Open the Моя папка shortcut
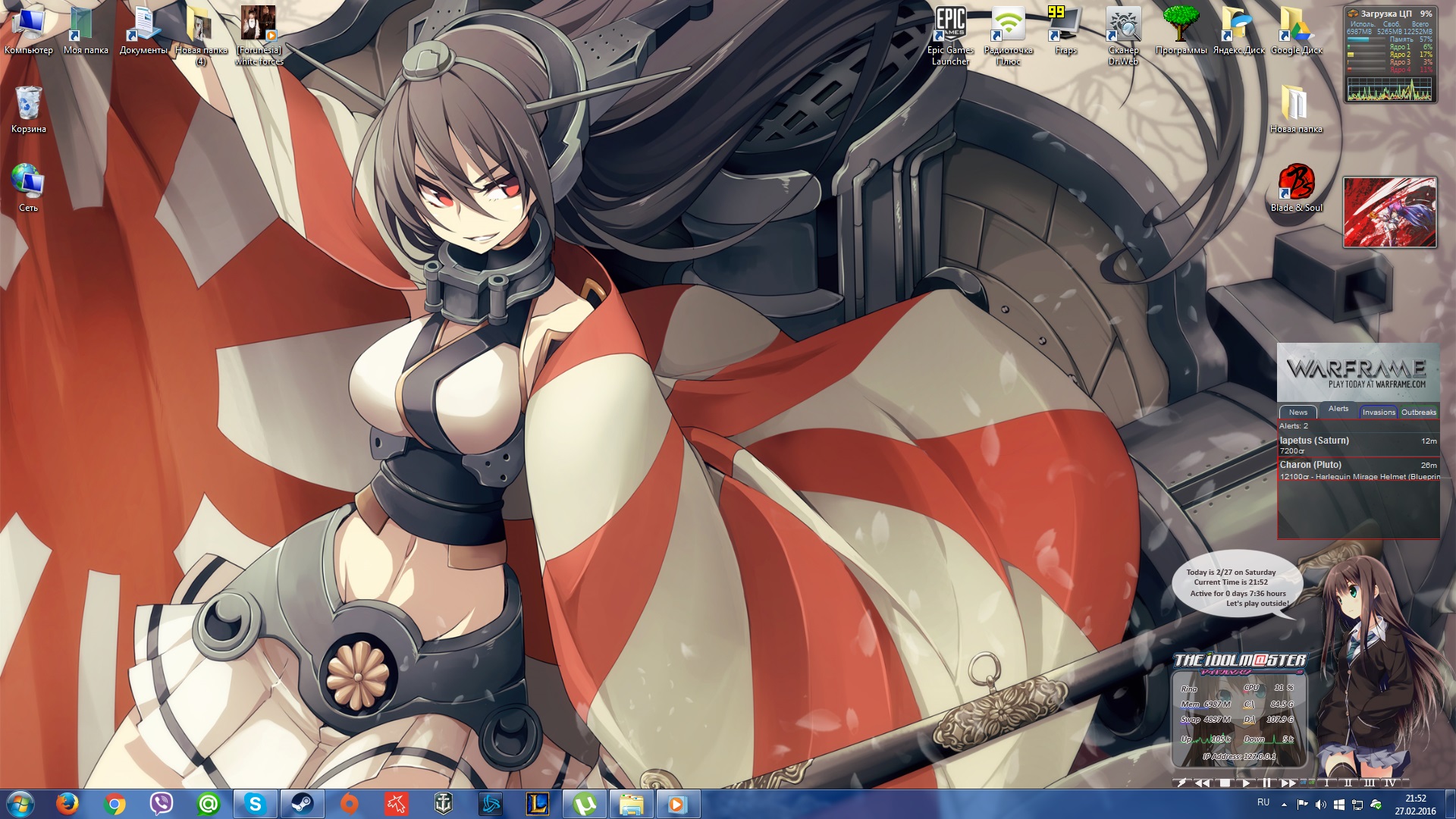Screen dimensions: 1456x819 coord(86,31)
